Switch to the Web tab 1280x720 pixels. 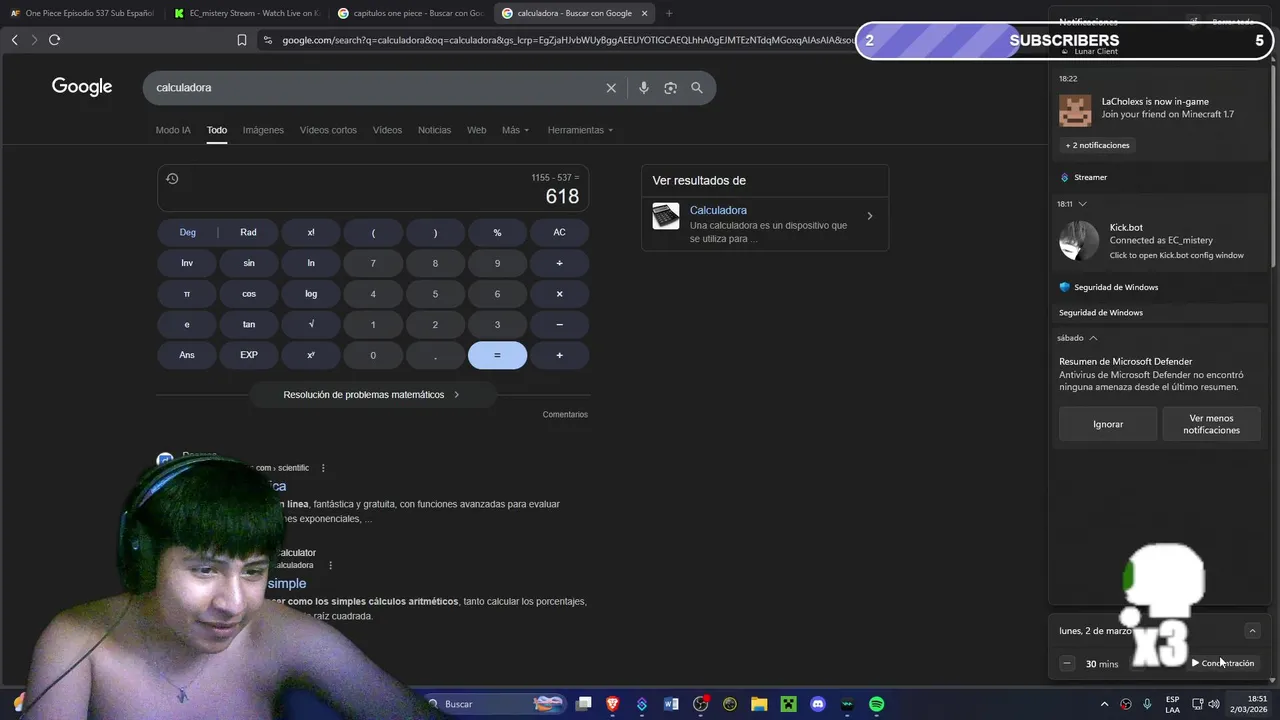click(x=477, y=130)
